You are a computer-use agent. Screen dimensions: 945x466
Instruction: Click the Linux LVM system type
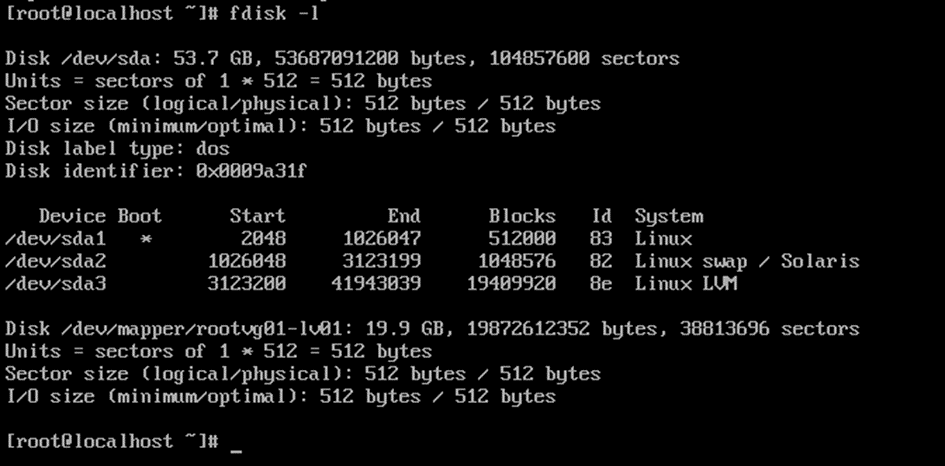[x=686, y=284]
